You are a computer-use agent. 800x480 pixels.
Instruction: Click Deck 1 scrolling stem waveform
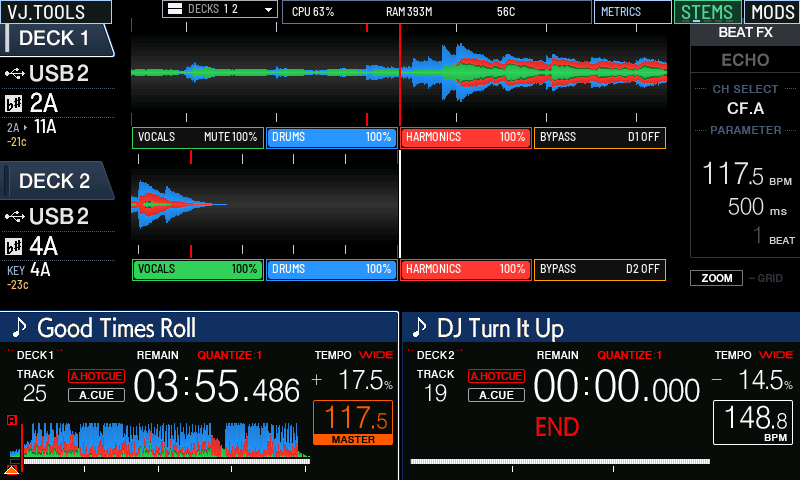[399, 73]
